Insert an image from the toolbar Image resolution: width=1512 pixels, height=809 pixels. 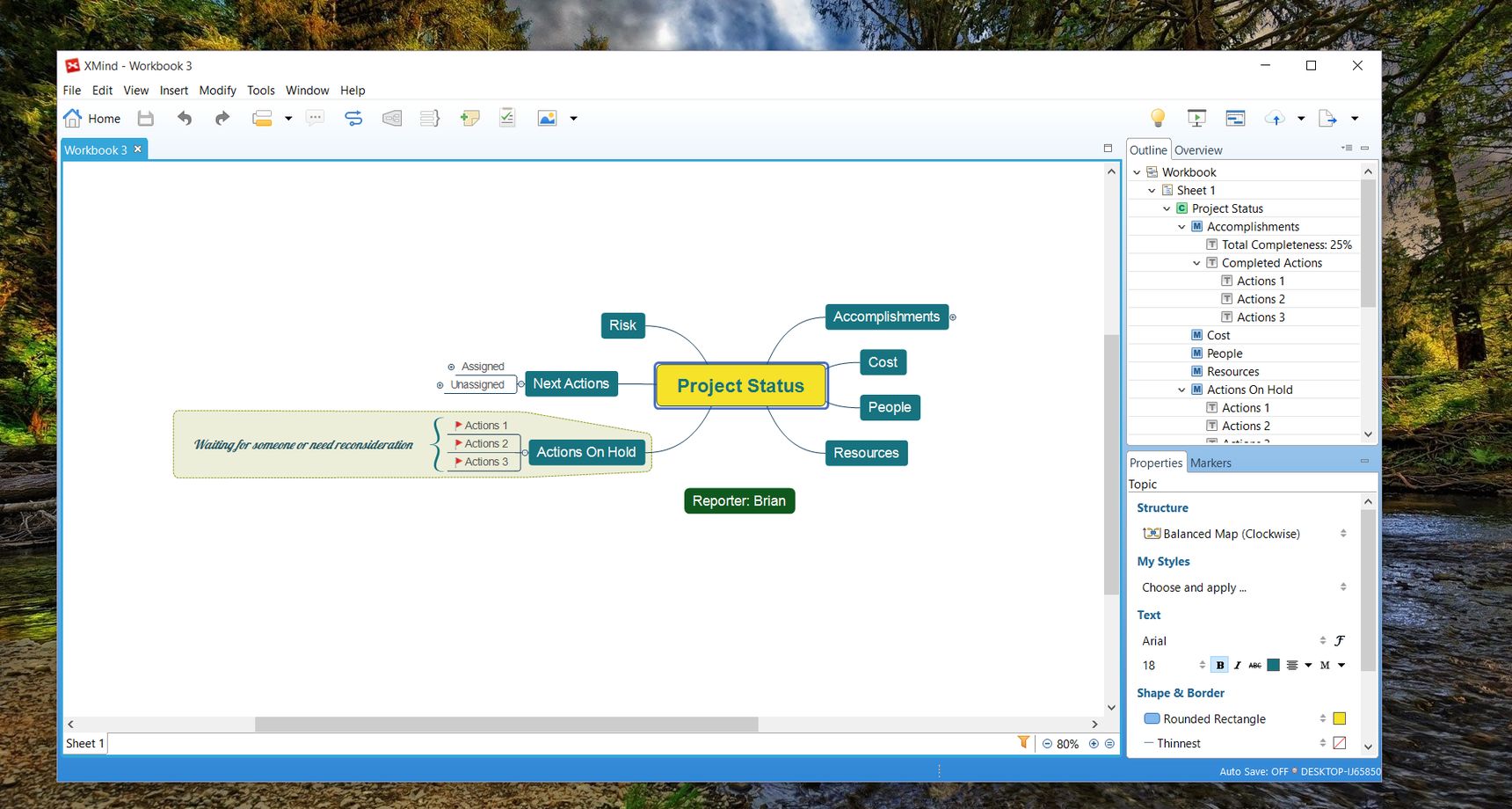tap(547, 118)
